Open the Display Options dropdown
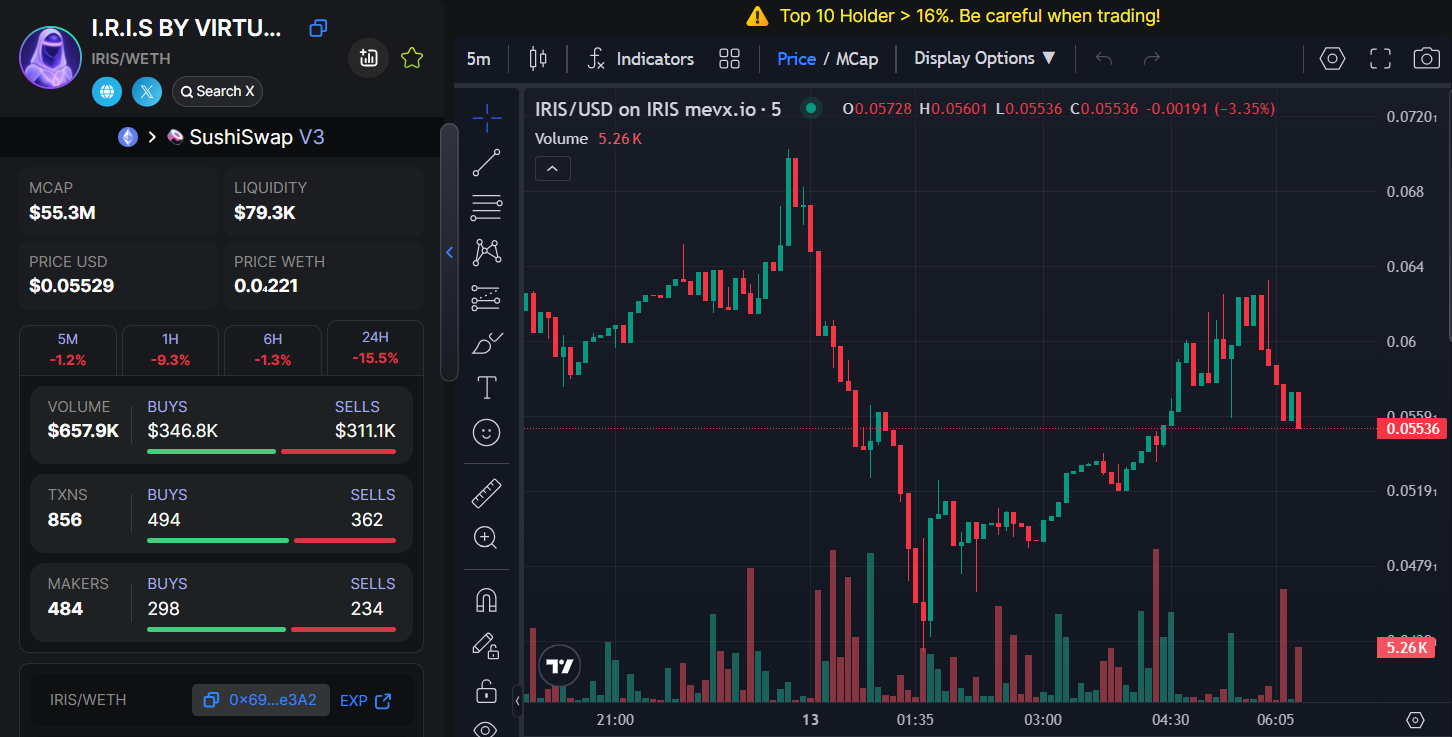This screenshot has height=737, width=1452. [984, 59]
